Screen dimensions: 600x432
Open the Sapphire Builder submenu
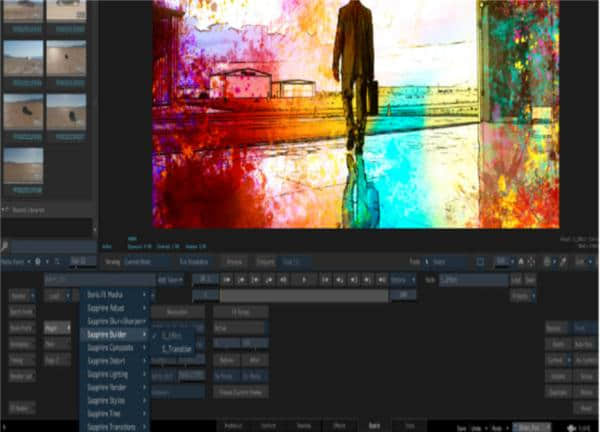[x=111, y=335]
